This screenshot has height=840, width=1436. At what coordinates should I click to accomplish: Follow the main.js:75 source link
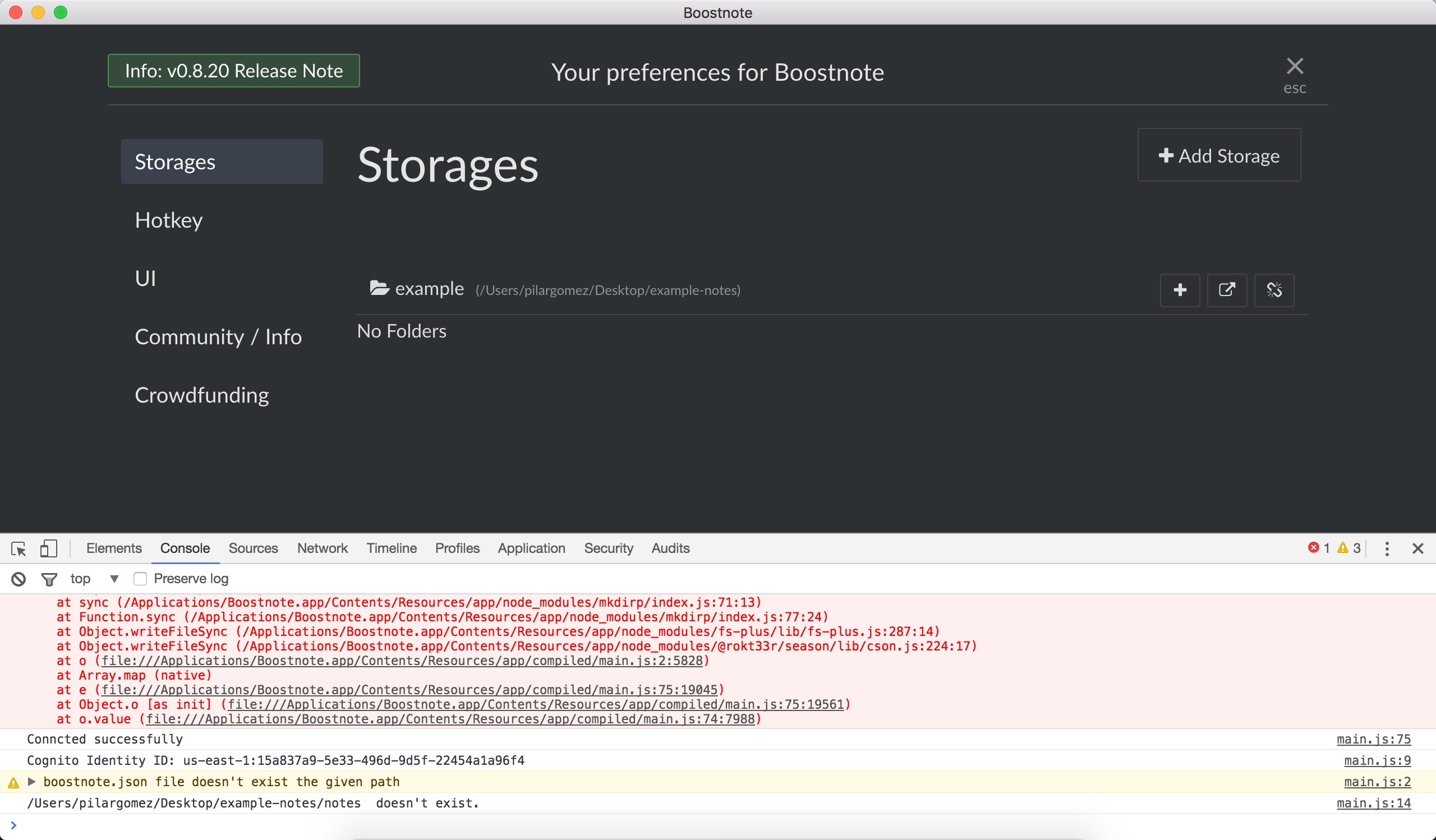1373,739
